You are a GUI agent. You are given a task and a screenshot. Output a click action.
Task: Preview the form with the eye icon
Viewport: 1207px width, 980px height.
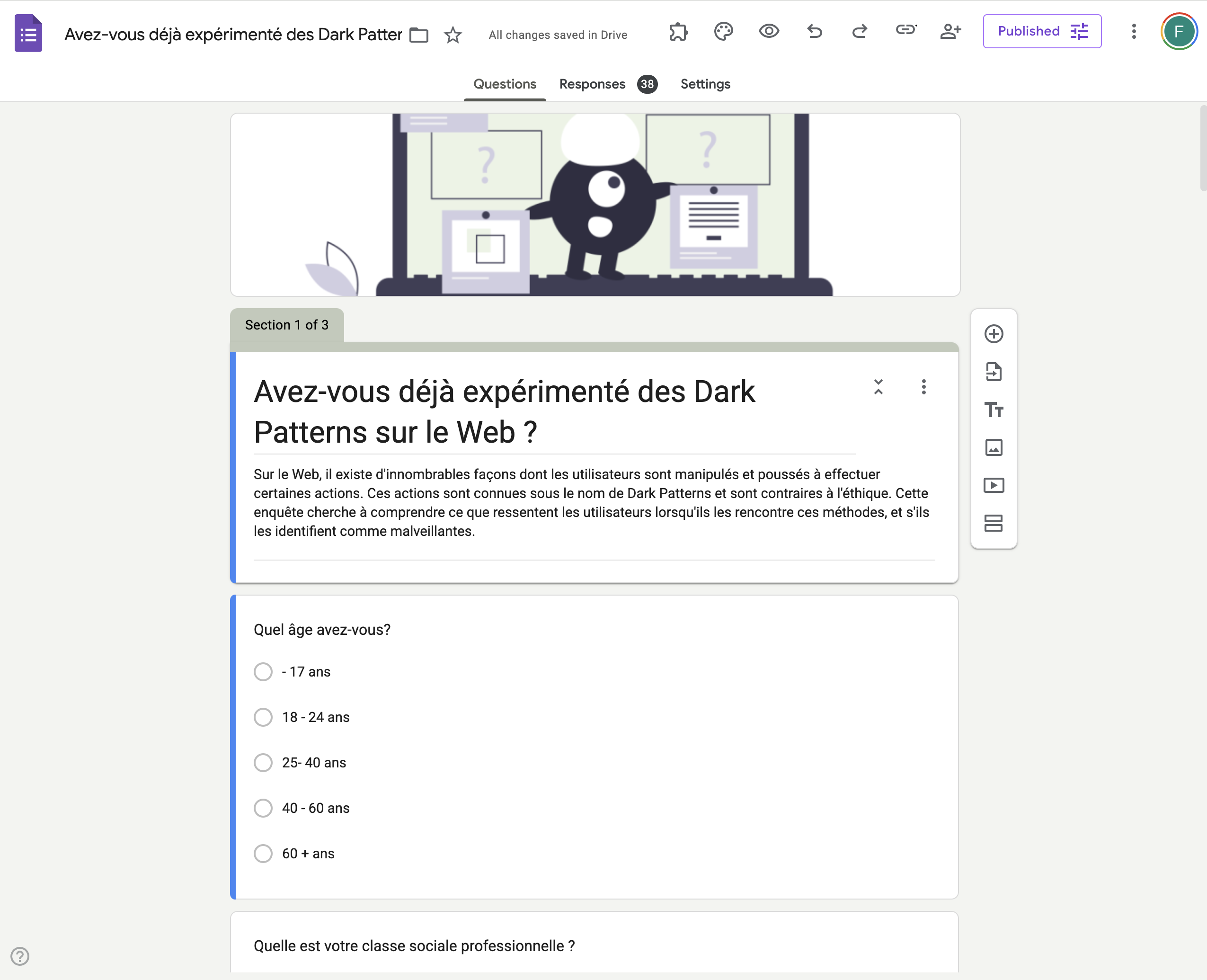[x=769, y=32]
